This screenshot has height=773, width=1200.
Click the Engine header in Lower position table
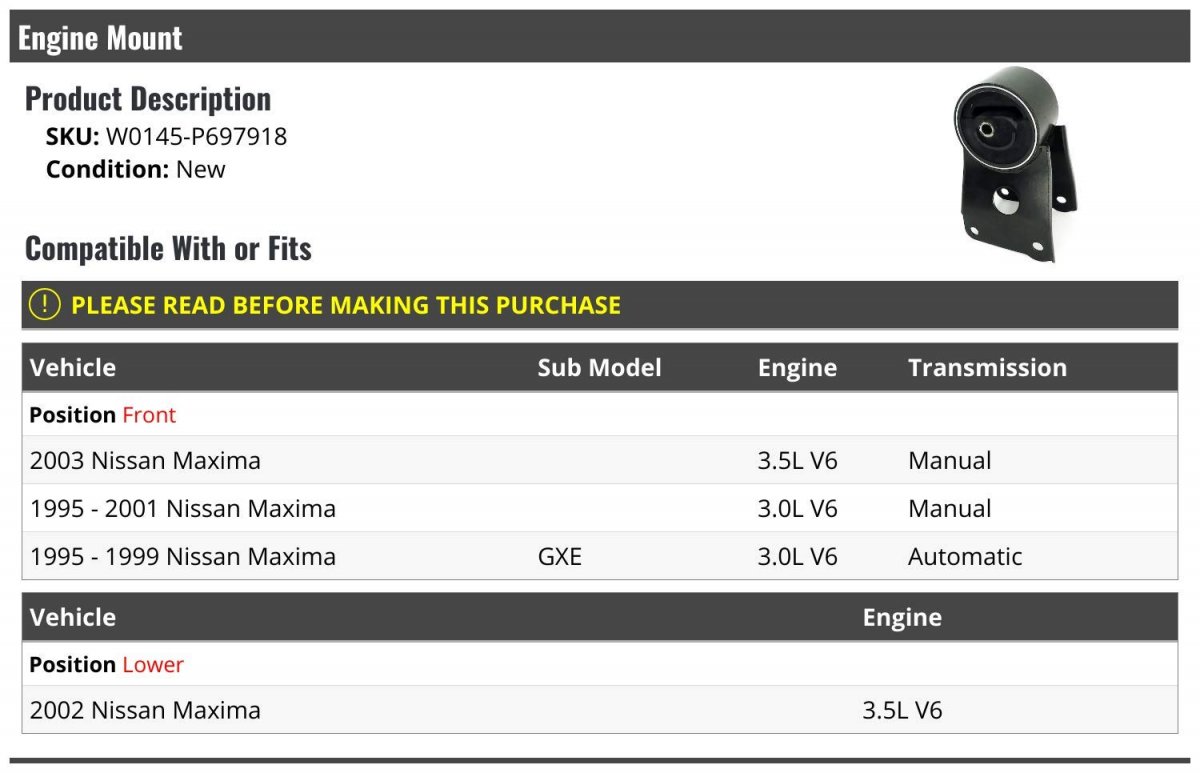(902, 617)
